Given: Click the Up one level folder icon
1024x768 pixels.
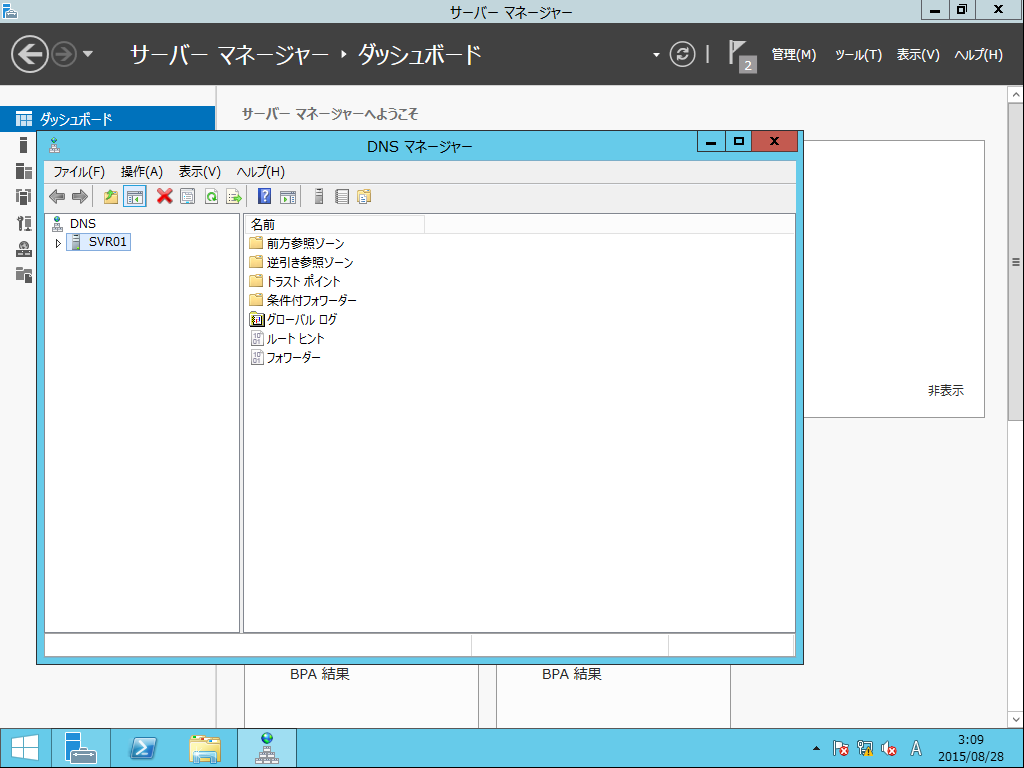Looking at the screenshot, I should 111,196.
